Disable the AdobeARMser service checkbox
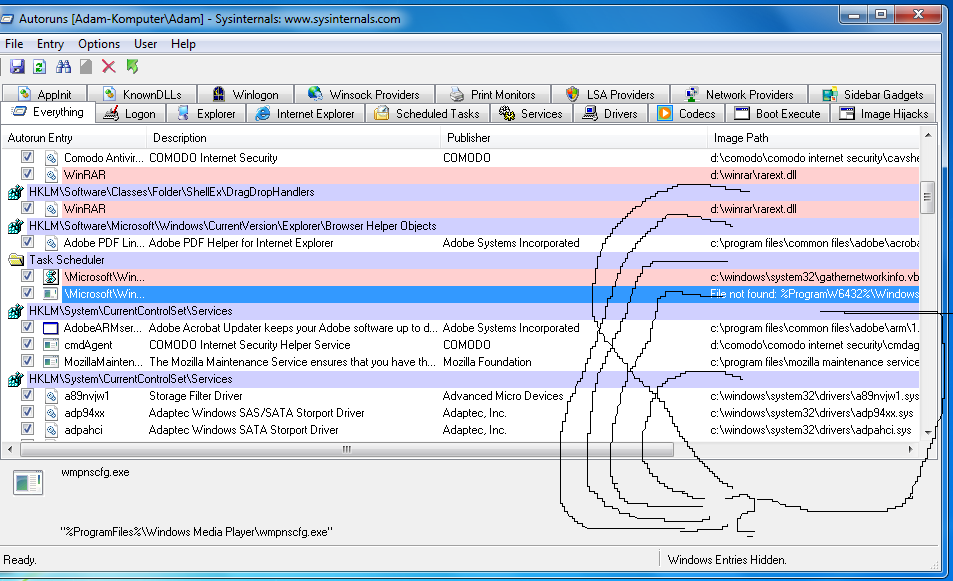 [x=27, y=327]
